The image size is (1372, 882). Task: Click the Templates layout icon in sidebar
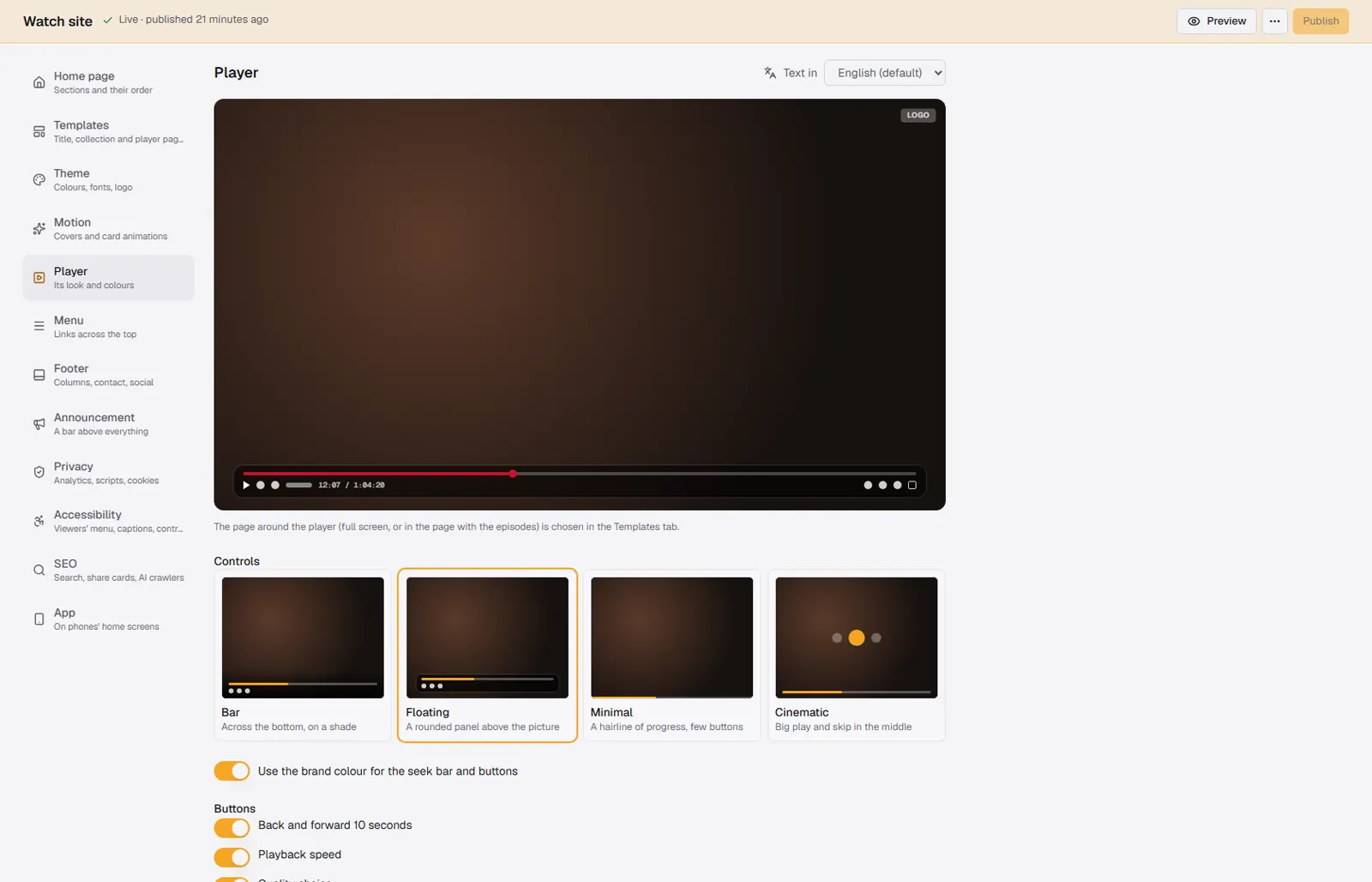click(x=39, y=131)
